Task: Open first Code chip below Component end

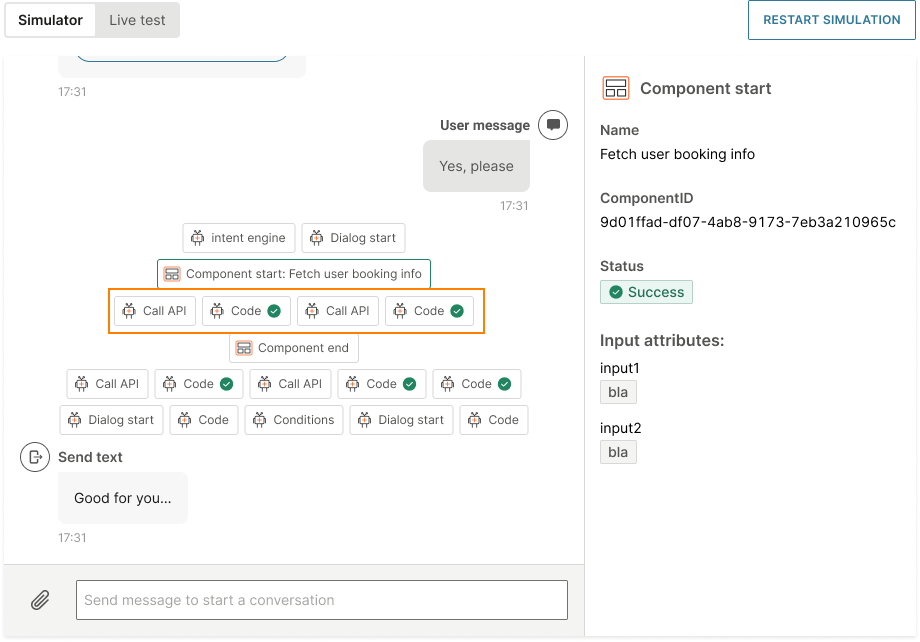Action: [x=199, y=384]
